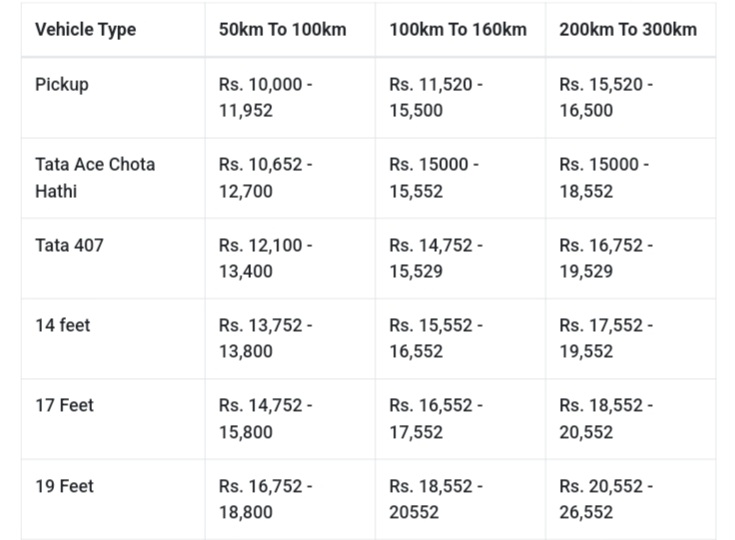Click the Vehicle Type column header
Image resolution: width=735 pixels, height=540 pixels.
click(85, 29)
